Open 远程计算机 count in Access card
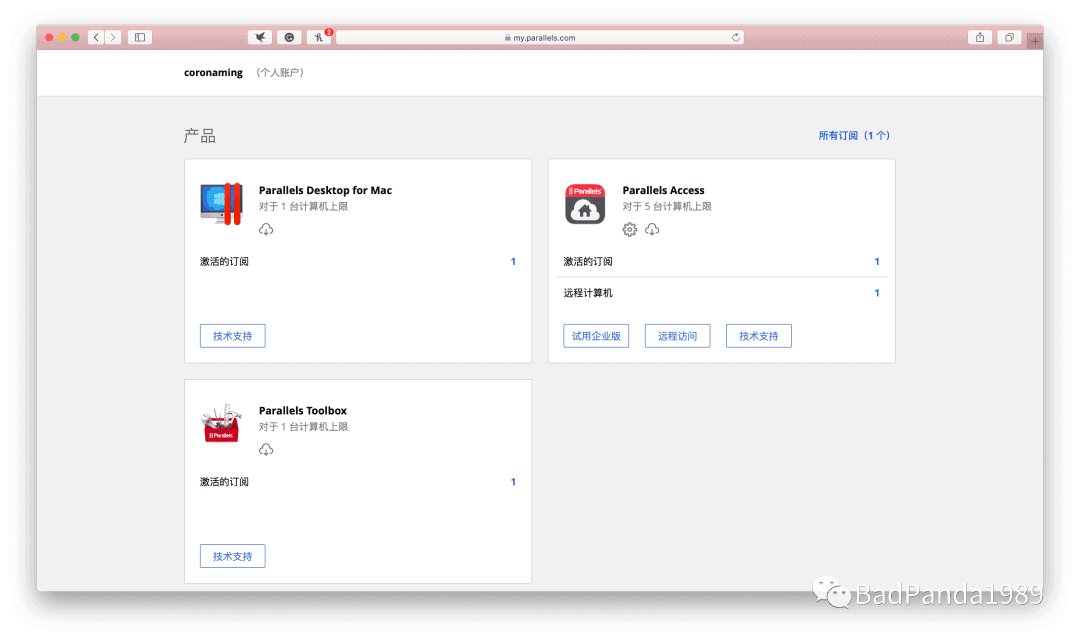The image size is (1080, 640). point(877,293)
